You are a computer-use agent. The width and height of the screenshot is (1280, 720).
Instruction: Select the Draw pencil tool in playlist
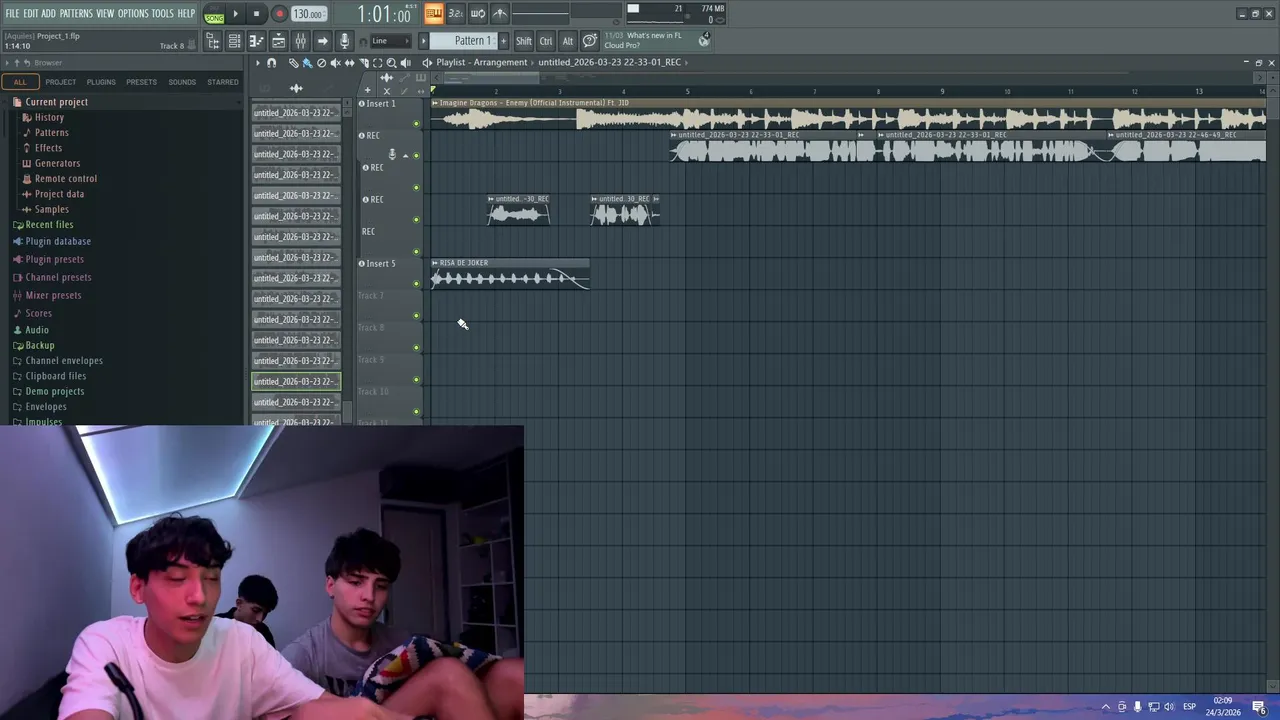coord(293,63)
